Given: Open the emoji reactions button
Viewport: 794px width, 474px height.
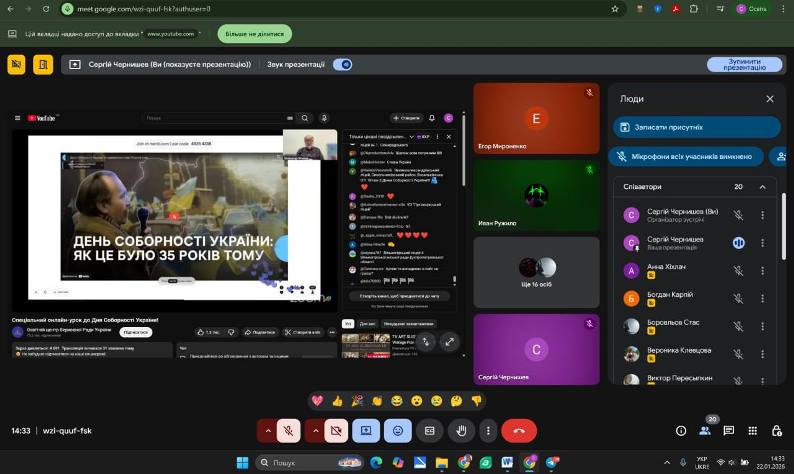Looking at the screenshot, I should click(398, 431).
